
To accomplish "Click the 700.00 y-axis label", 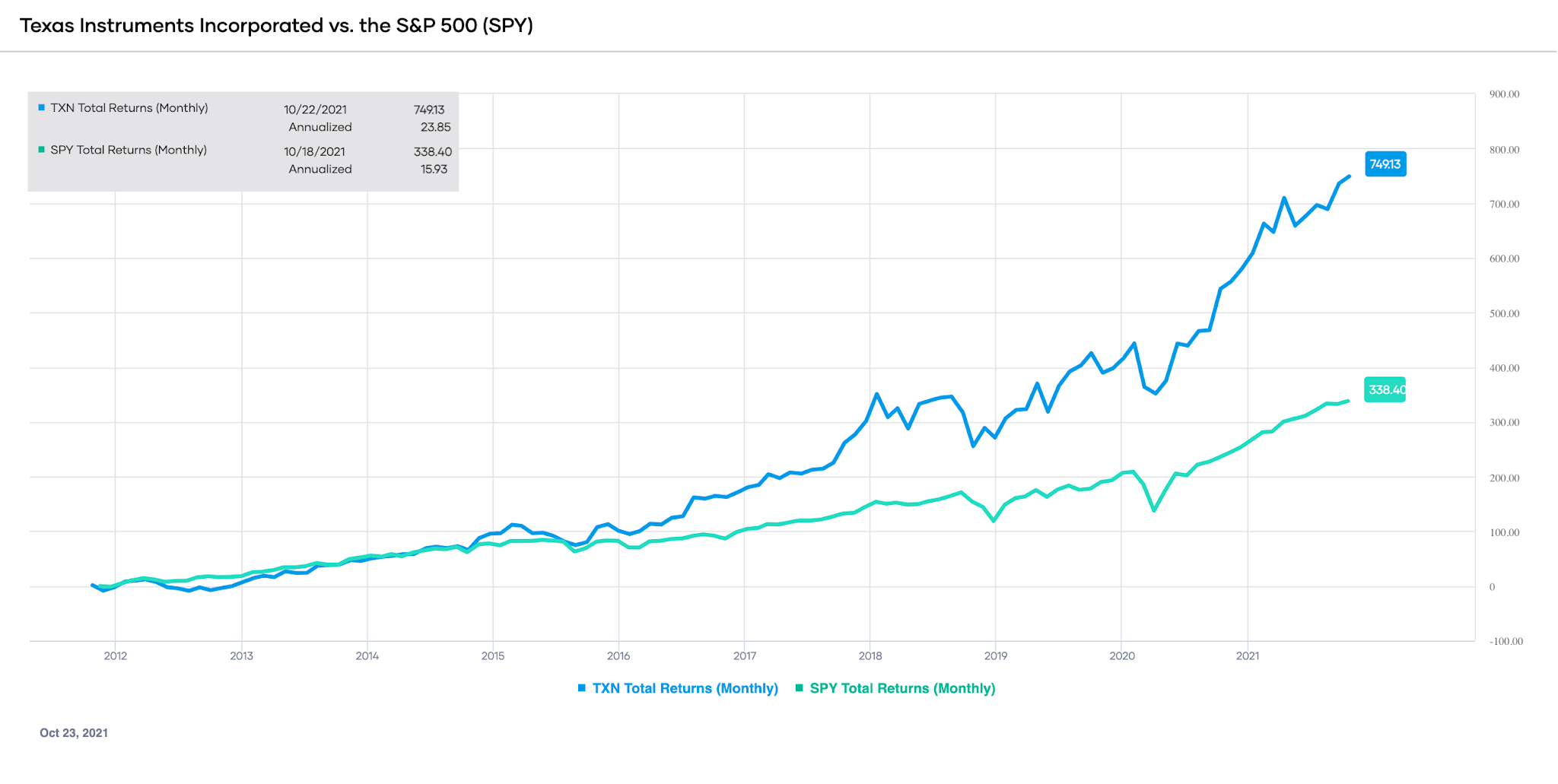I will [x=1504, y=205].
